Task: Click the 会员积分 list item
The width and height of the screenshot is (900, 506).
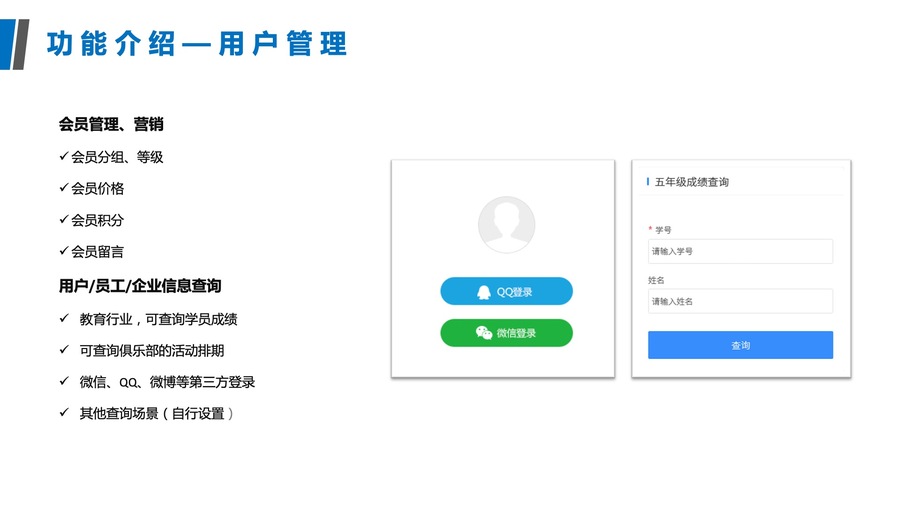Action: coord(97,220)
